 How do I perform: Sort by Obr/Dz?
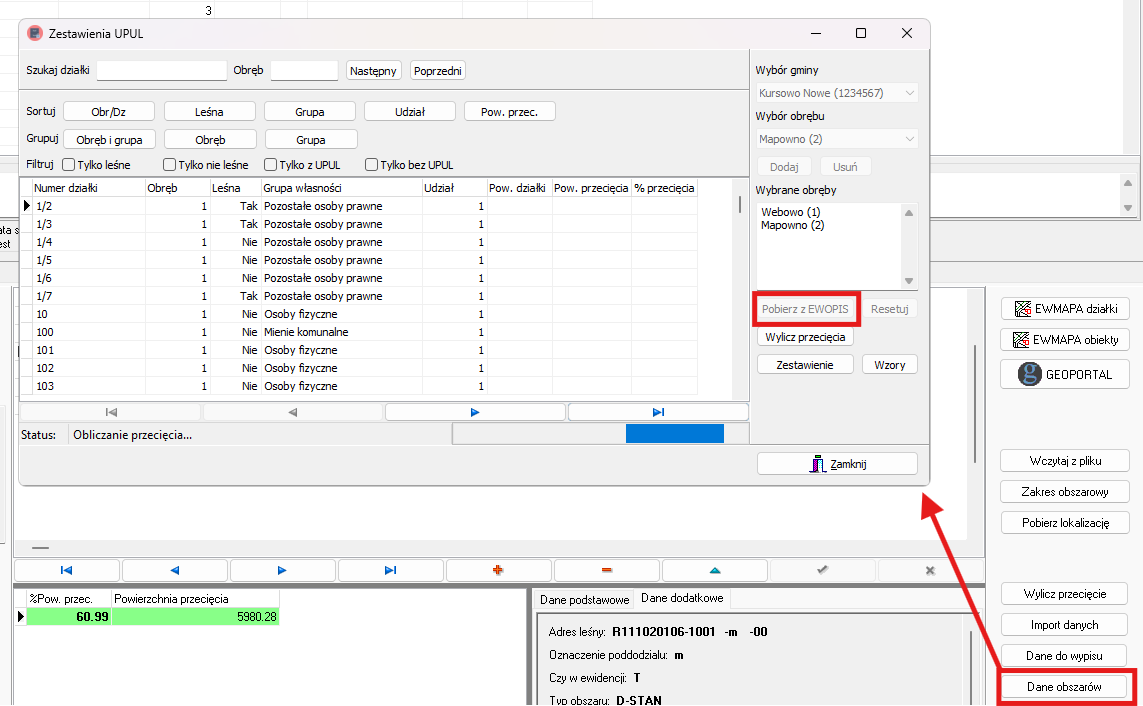click(109, 111)
